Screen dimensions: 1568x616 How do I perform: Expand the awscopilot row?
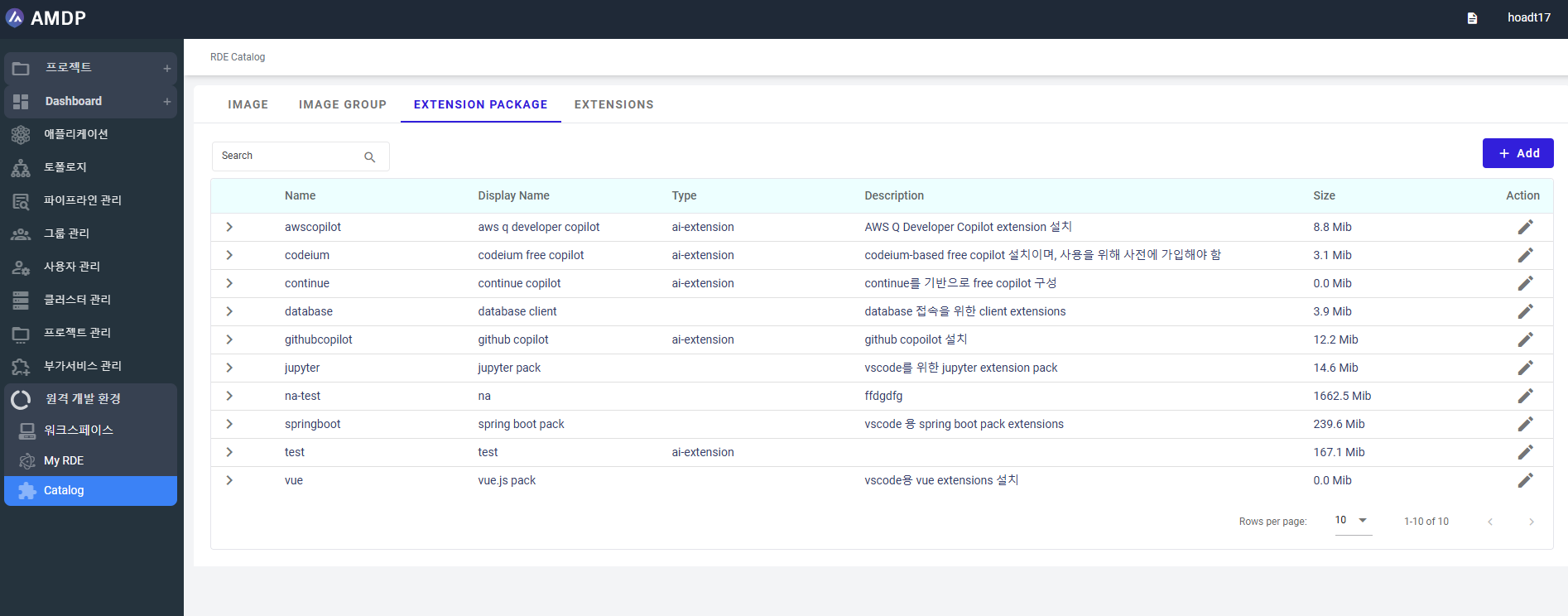229,227
